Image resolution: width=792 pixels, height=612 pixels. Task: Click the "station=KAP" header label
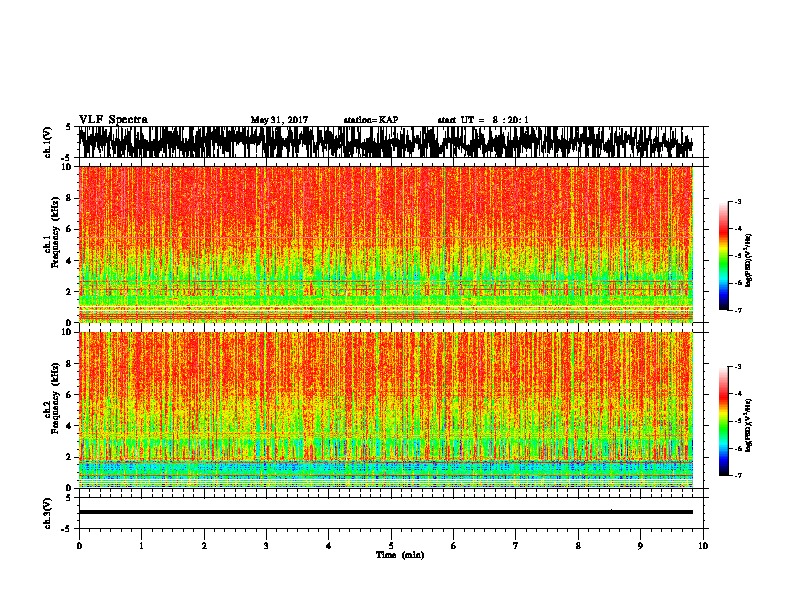(371, 120)
